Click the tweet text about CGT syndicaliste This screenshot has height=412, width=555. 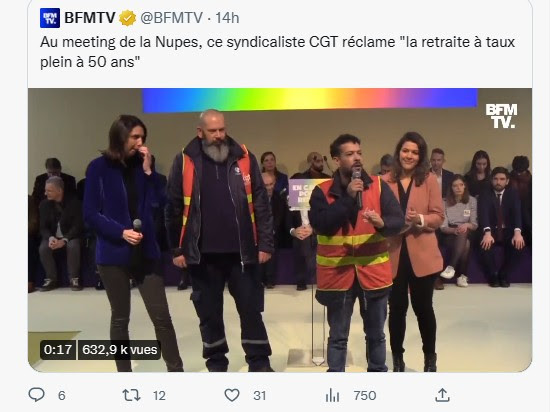point(277,52)
